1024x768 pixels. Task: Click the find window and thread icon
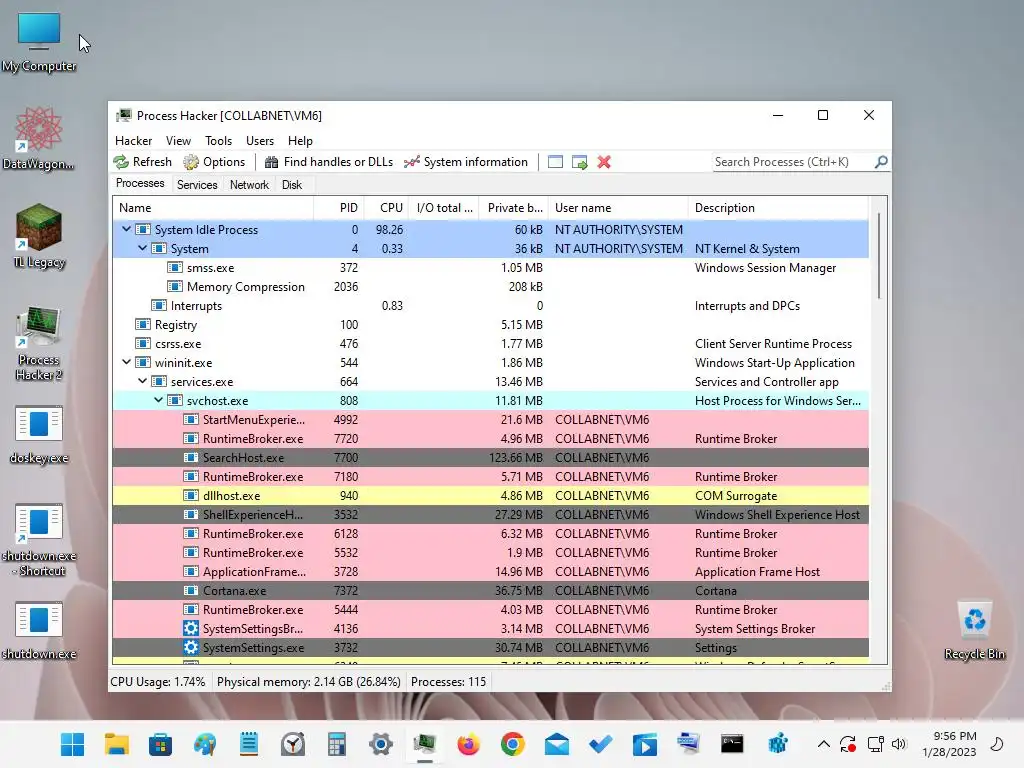pyautogui.click(x=580, y=162)
